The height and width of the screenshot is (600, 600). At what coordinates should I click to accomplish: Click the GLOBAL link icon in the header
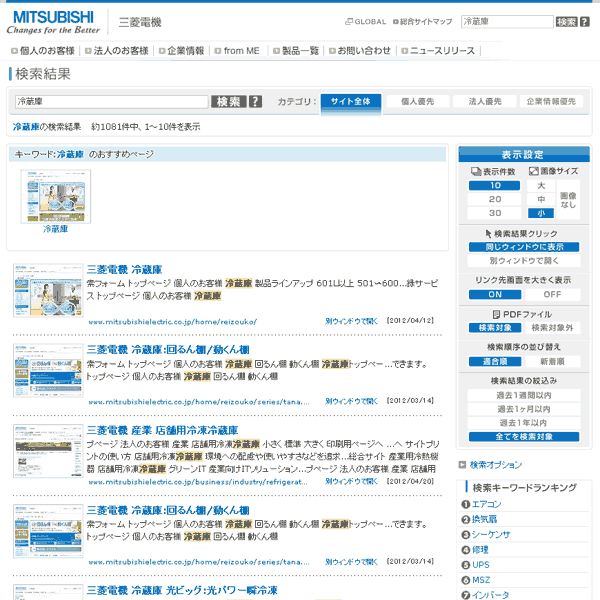(349, 21)
